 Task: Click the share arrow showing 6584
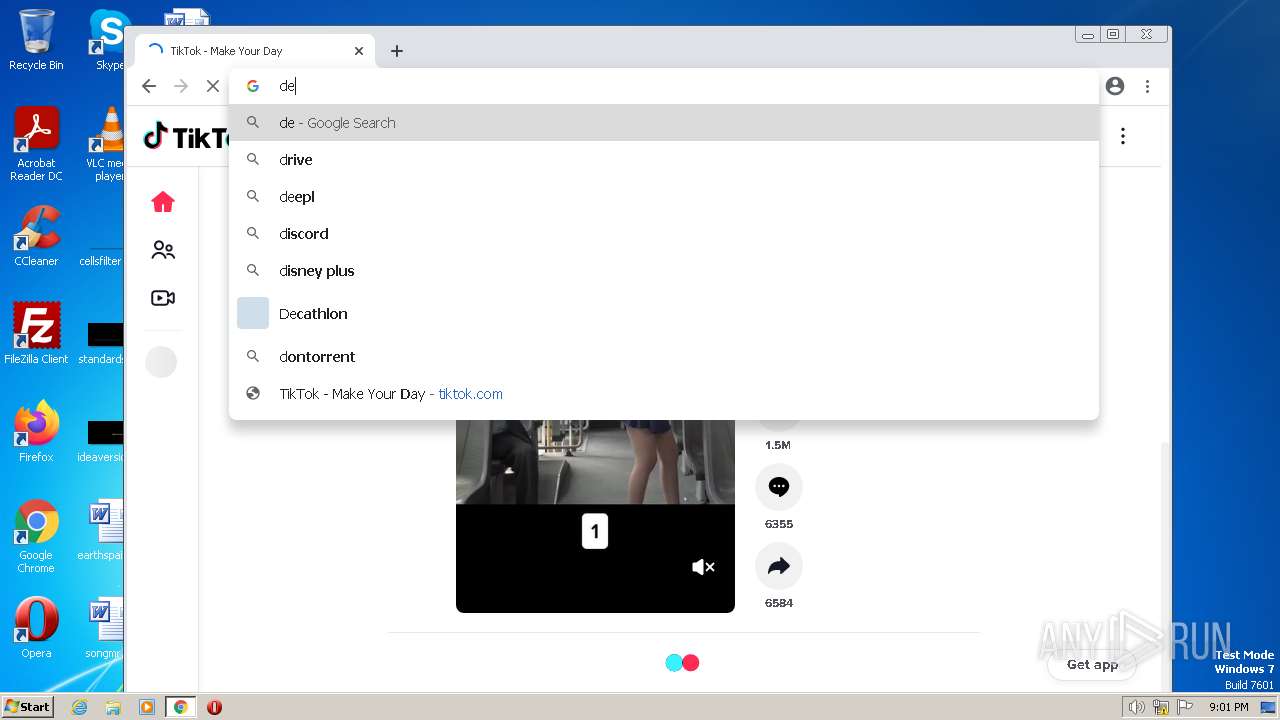(x=779, y=566)
